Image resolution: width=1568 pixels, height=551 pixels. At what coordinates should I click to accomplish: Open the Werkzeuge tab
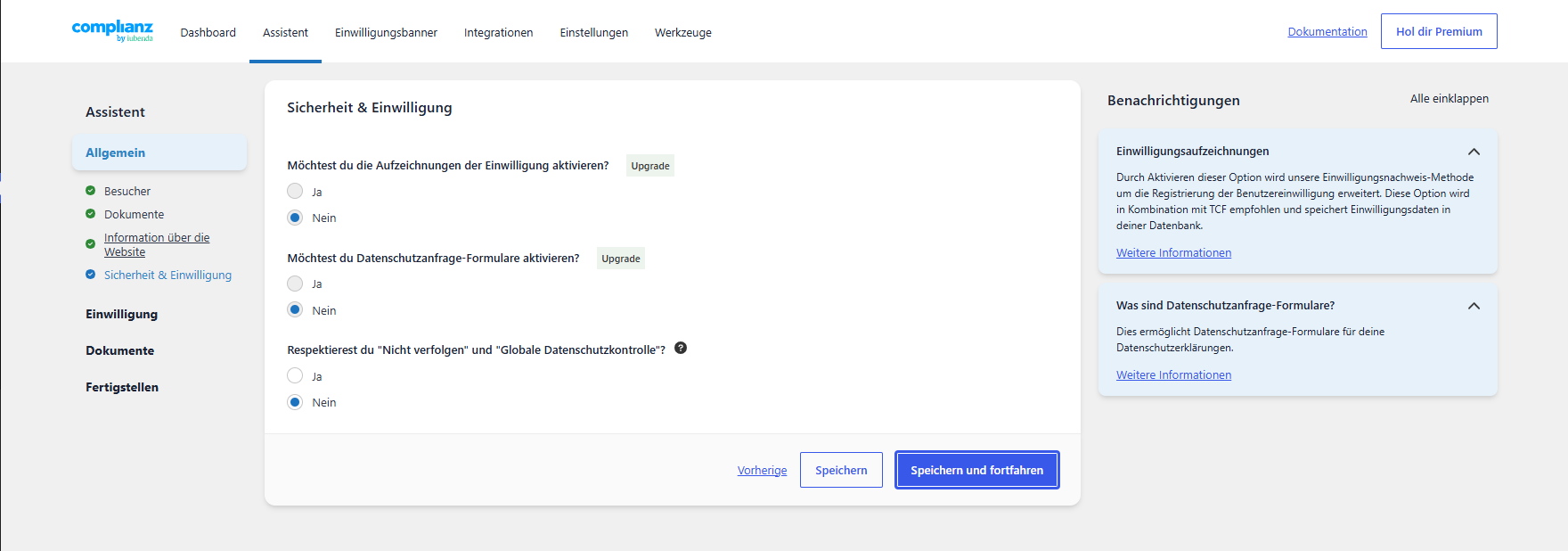(x=683, y=32)
